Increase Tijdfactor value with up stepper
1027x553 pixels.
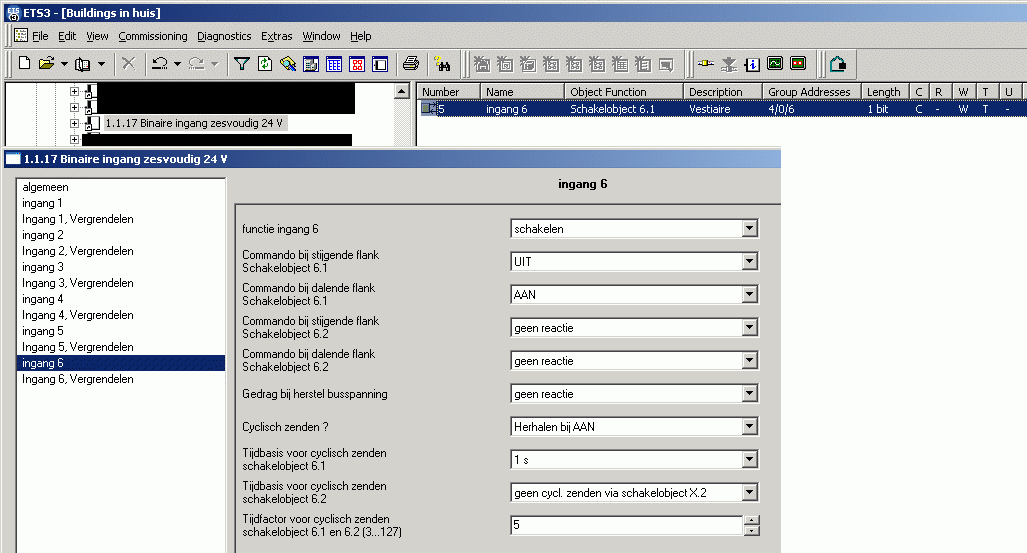(x=752, y=520)
